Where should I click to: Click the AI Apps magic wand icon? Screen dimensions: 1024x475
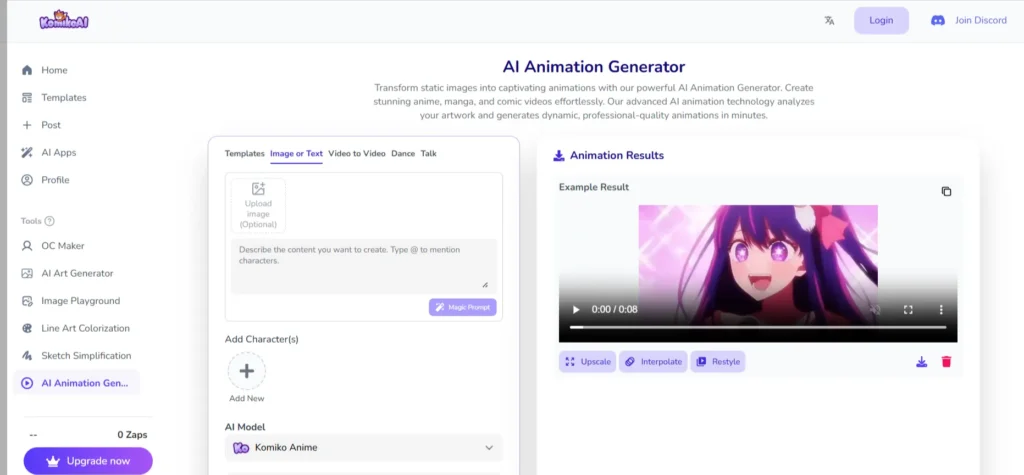27,152
